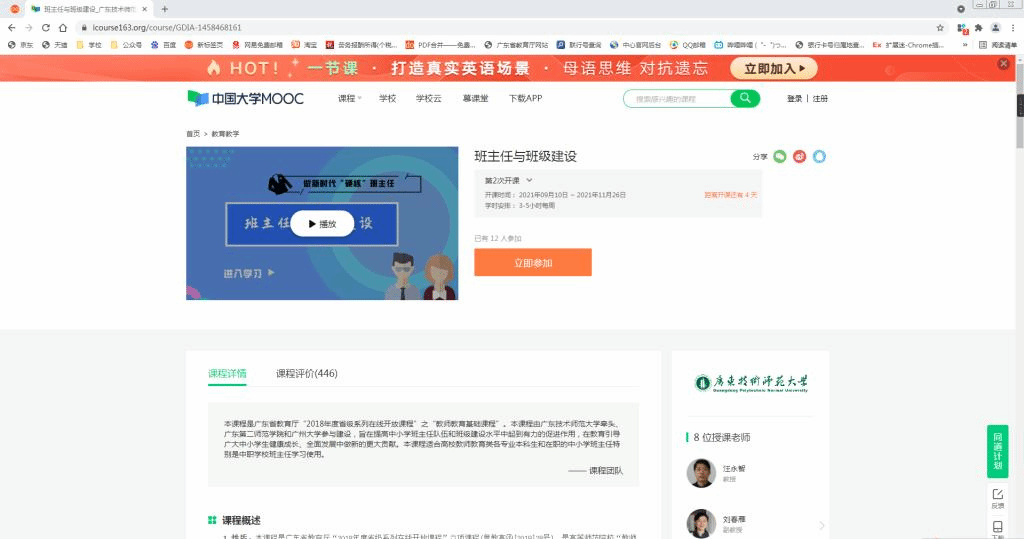
Task: Open the 天猫 bookmark
Action: [x=54, y=45]
